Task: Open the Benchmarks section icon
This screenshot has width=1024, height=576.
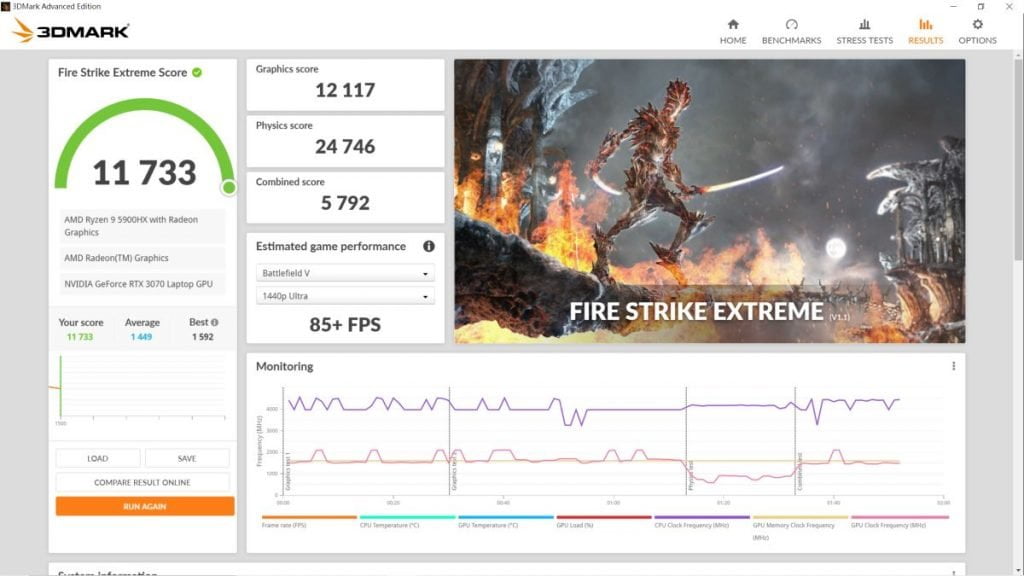Action: pyautogui.click(x=791, y=25)
